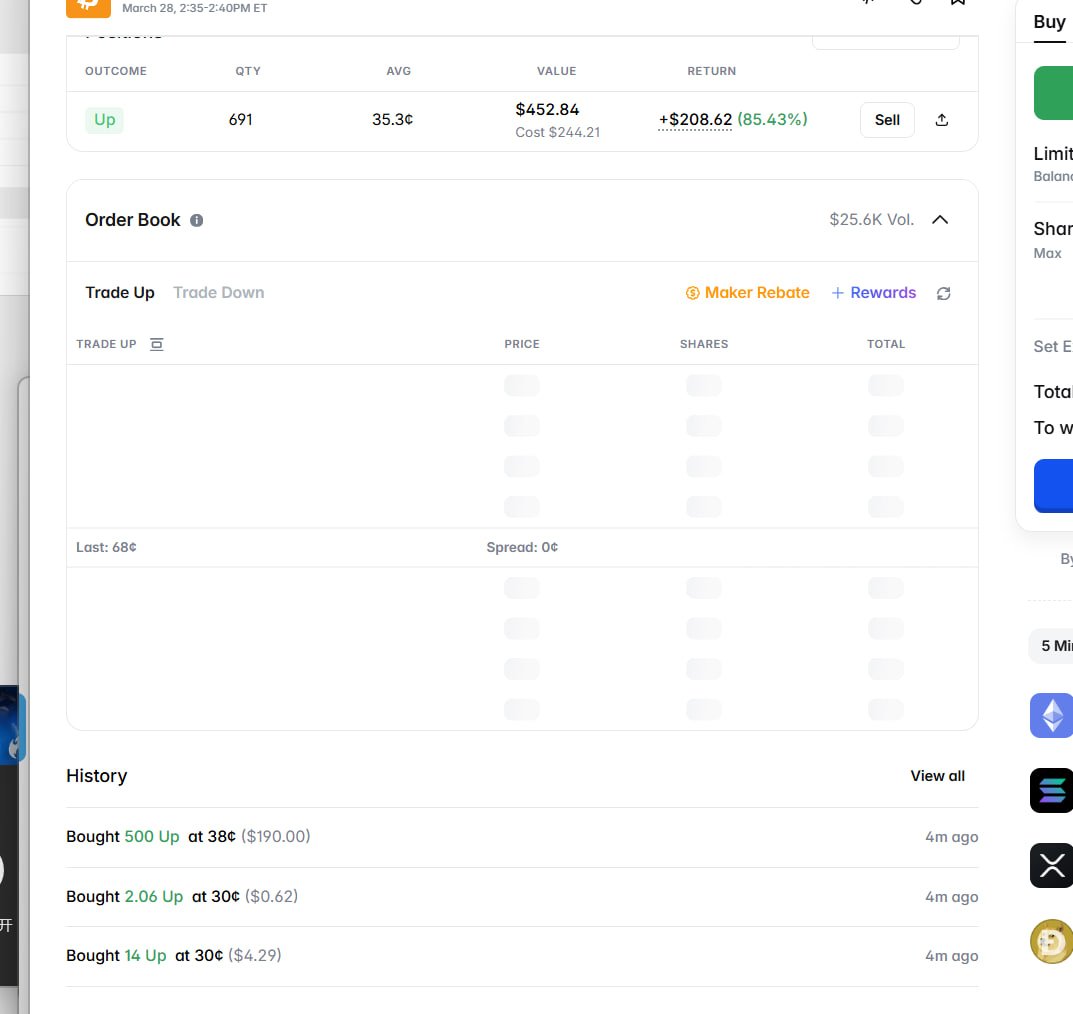Click the Spread: 0¢ label

522,547
